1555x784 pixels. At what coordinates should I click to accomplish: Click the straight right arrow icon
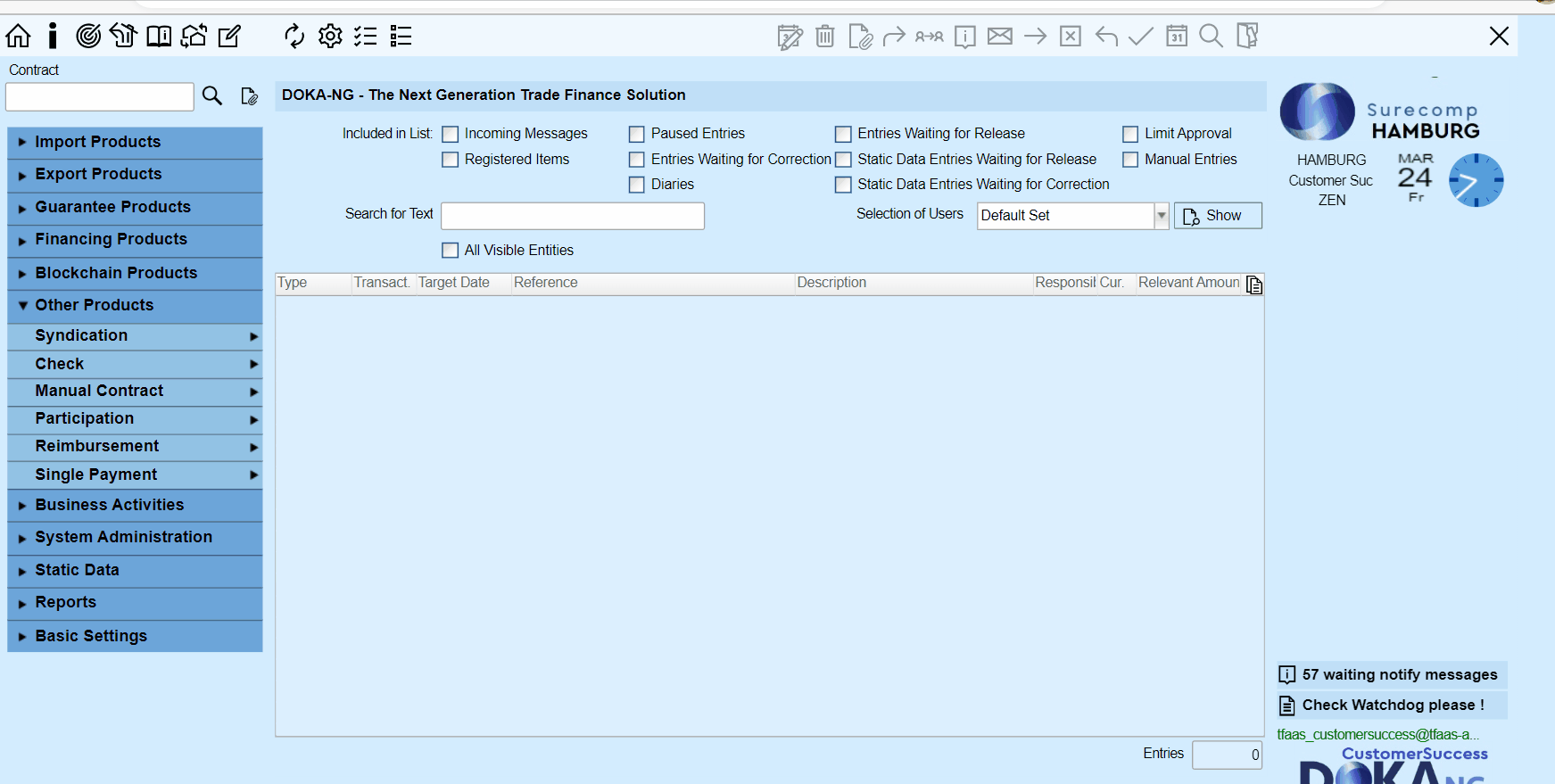(1035, 36)
